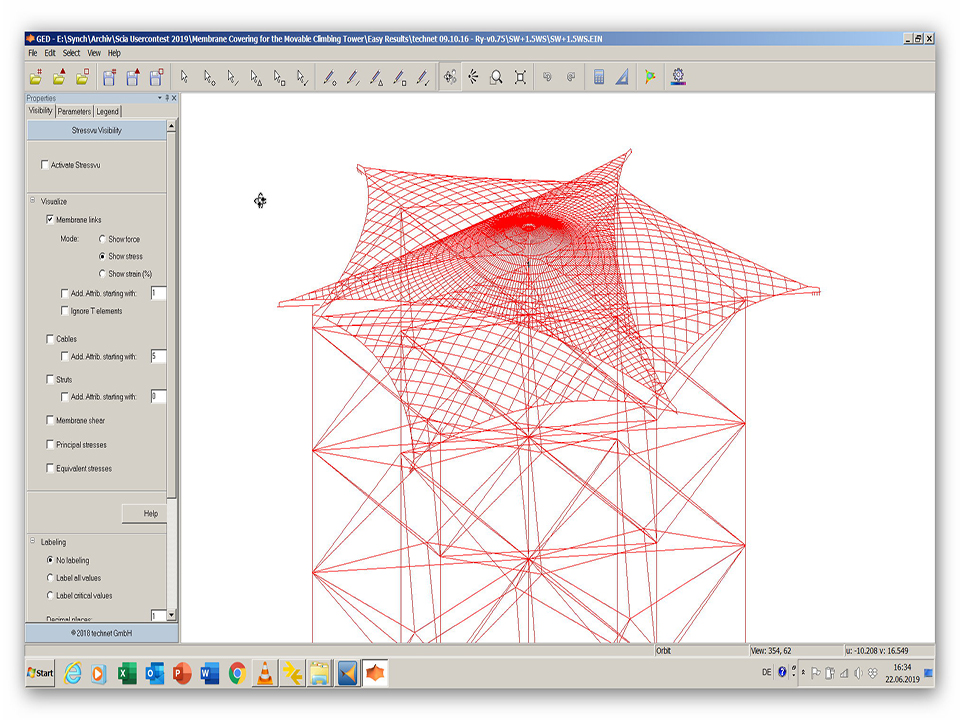
Task: Click the settings gear toolbar icon
Action: click(679, 77)
